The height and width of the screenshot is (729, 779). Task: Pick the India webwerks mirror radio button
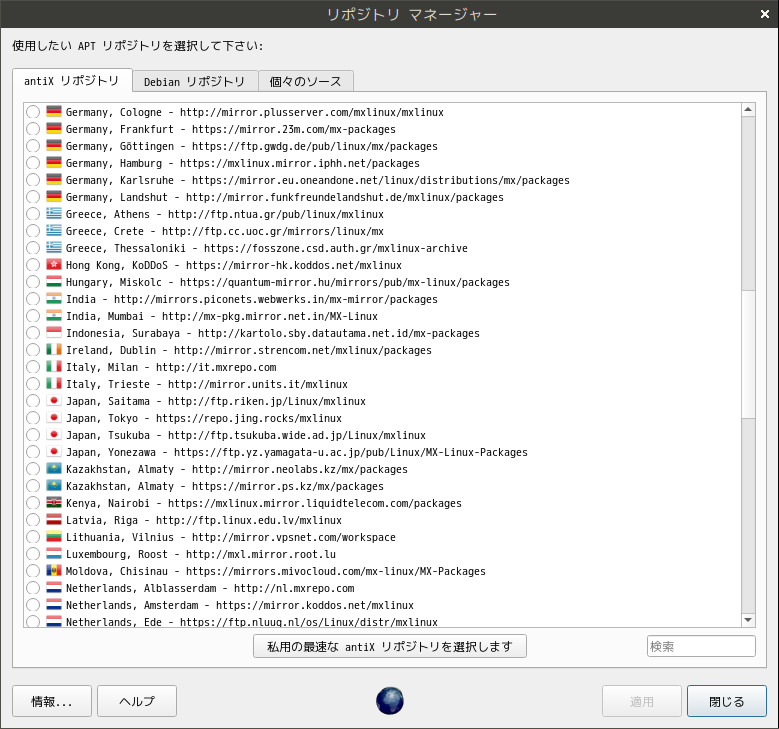[x=33, y=299]
